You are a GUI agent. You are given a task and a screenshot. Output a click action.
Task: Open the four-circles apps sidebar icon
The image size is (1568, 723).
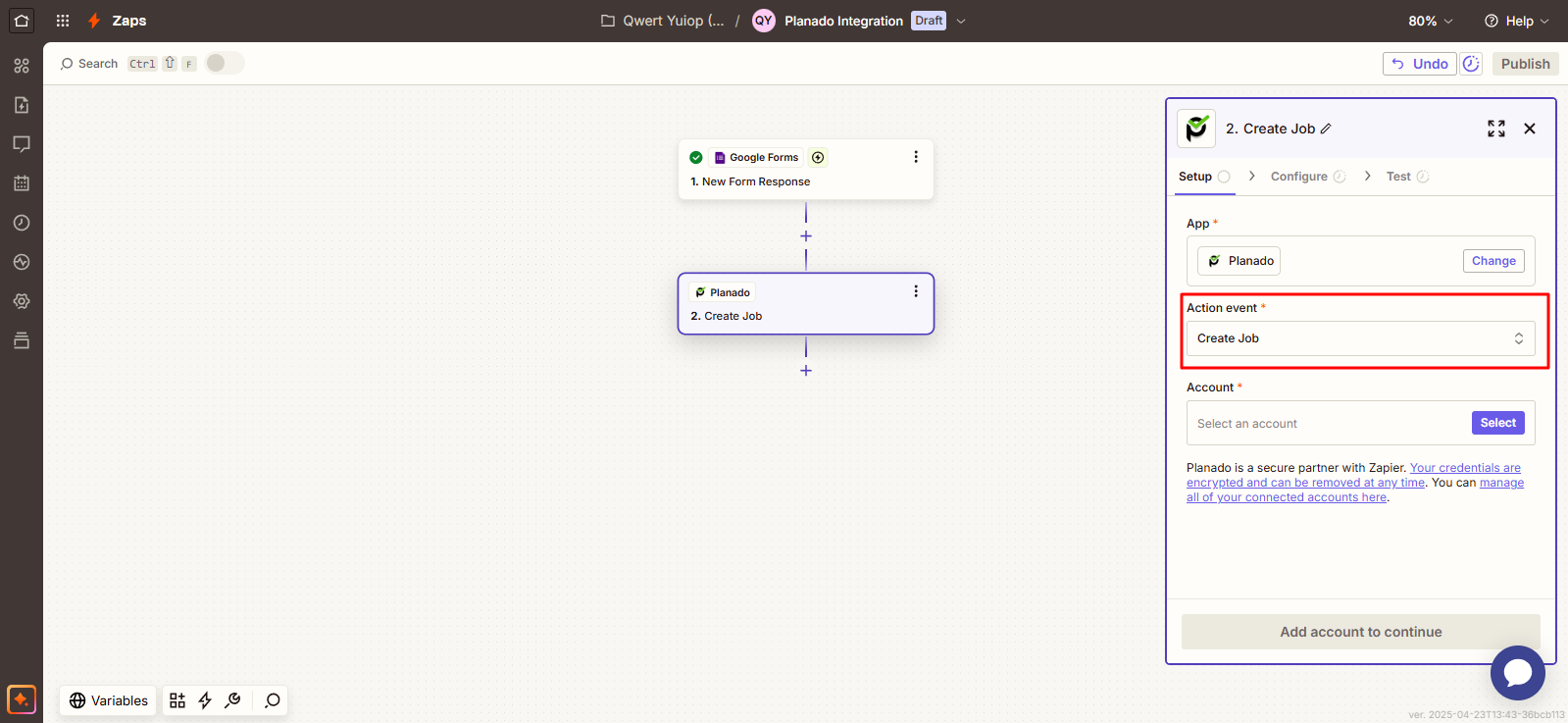point(22,66)
